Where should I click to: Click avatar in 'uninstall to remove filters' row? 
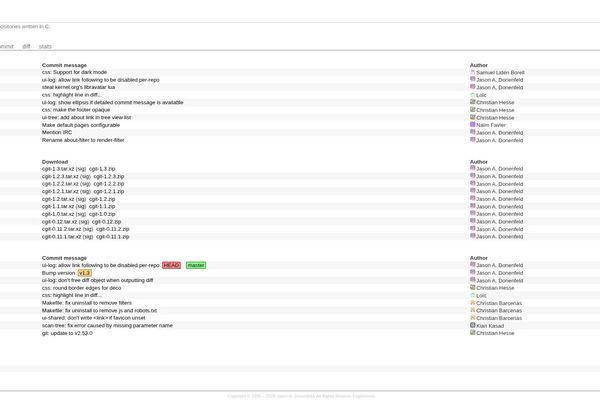(473, 302)
